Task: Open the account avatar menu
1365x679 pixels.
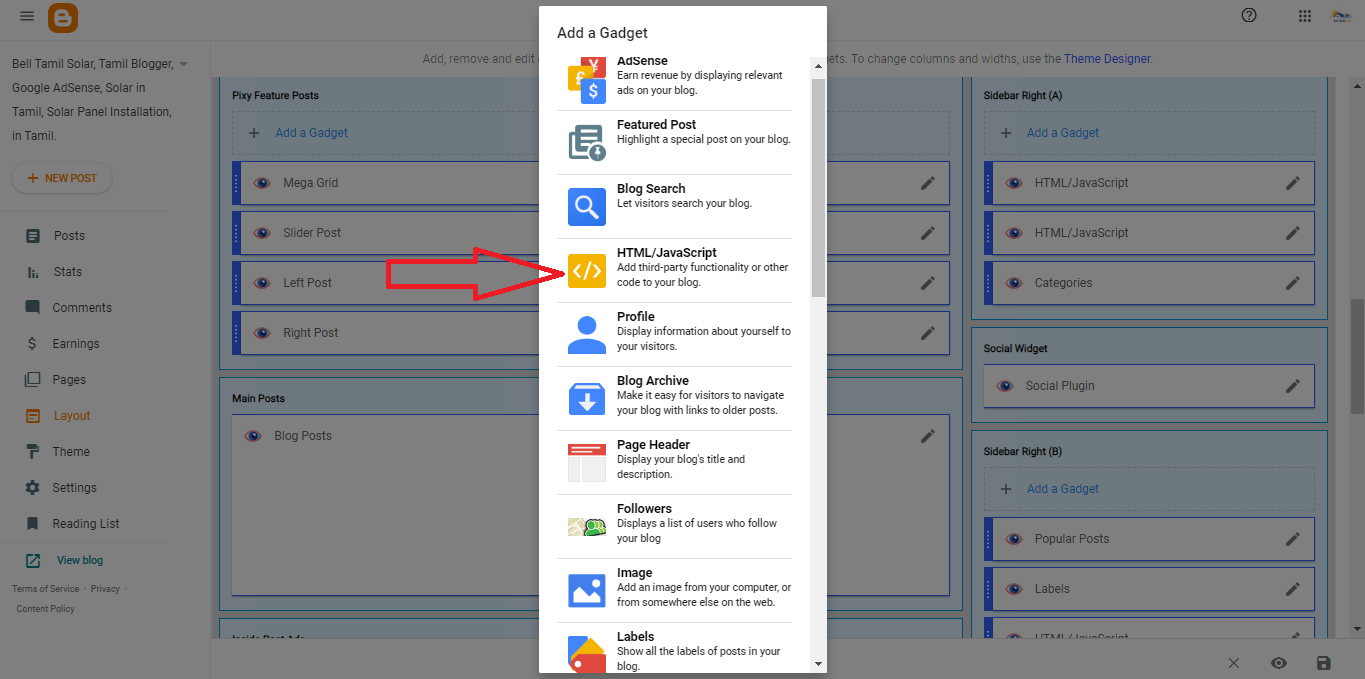Action: pyautogui.click(x=1341, y=16)
